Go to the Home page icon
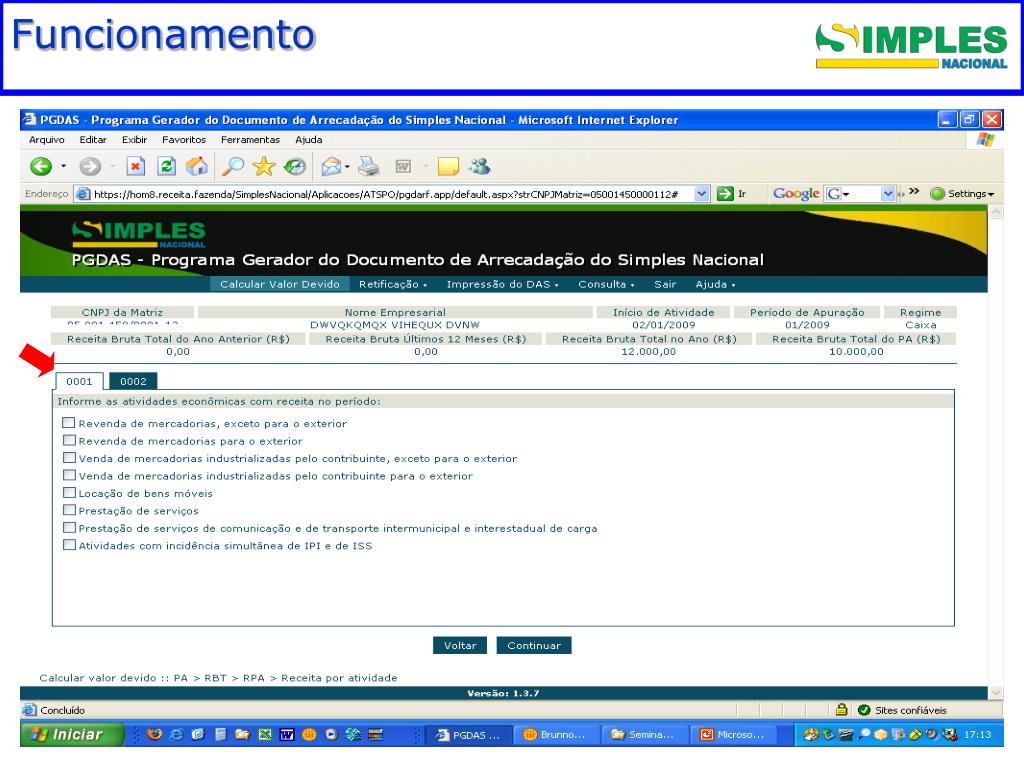This screenshot has height=768, width=1024. pos(197,167)
